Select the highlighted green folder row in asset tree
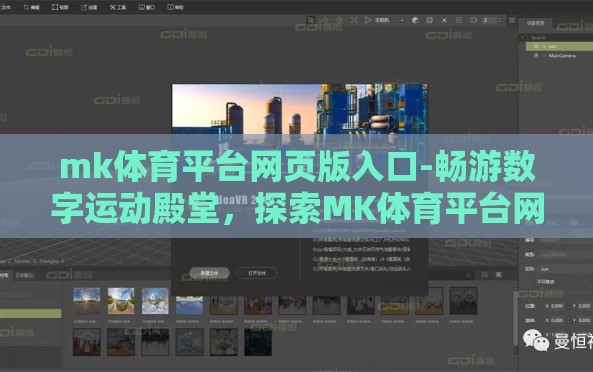The height and width of the screenshot is (372, 593). (x=30, y=313)
